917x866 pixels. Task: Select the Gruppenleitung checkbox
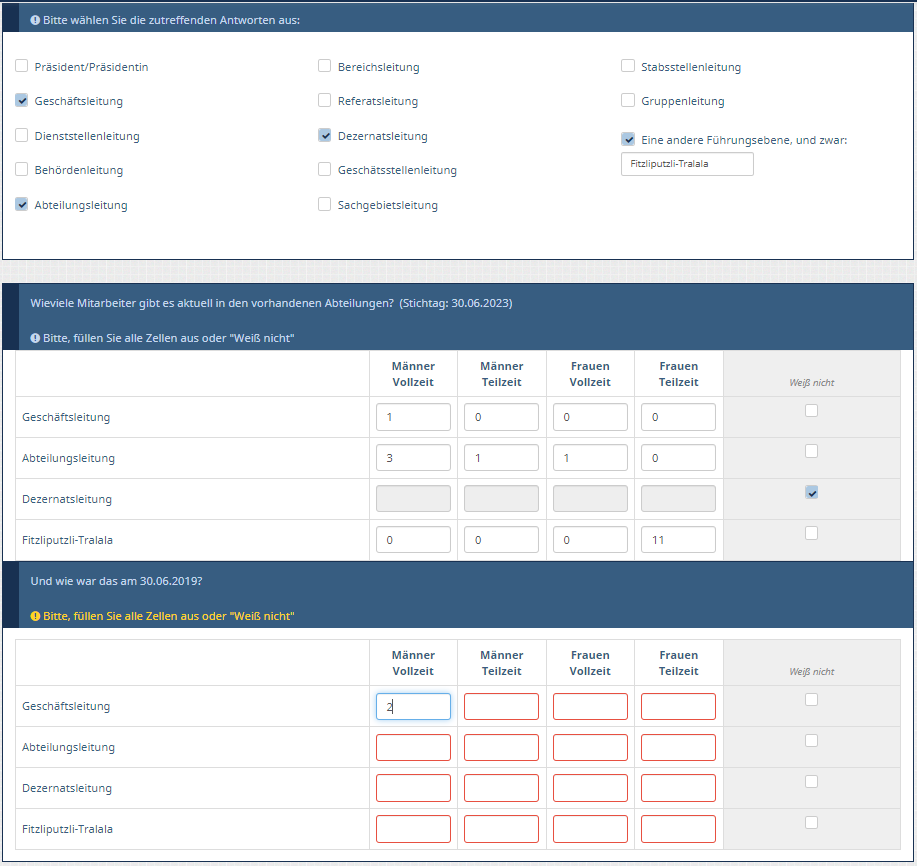pos(628,100)
